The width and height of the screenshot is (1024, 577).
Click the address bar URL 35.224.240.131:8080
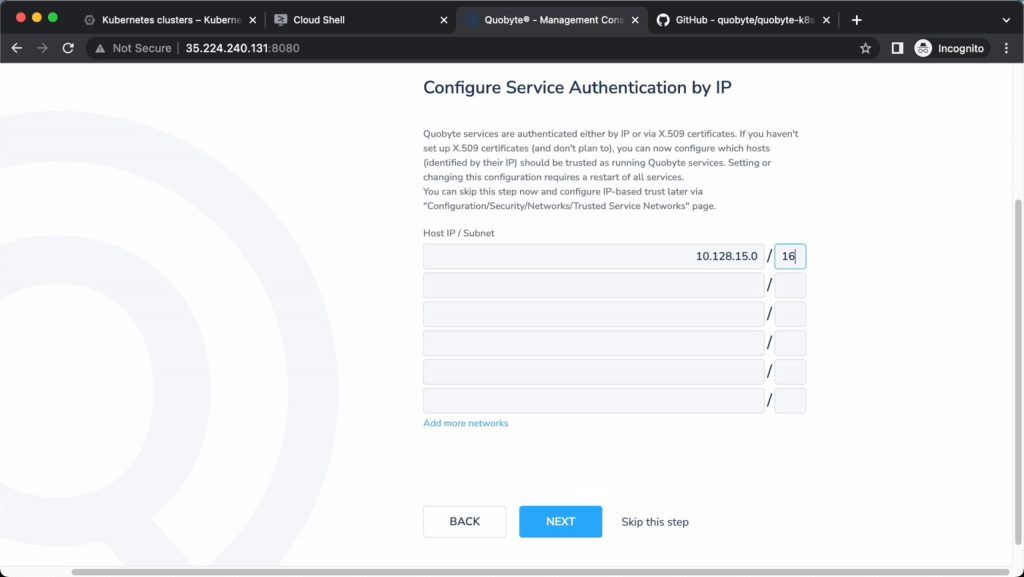pos(242,48)
